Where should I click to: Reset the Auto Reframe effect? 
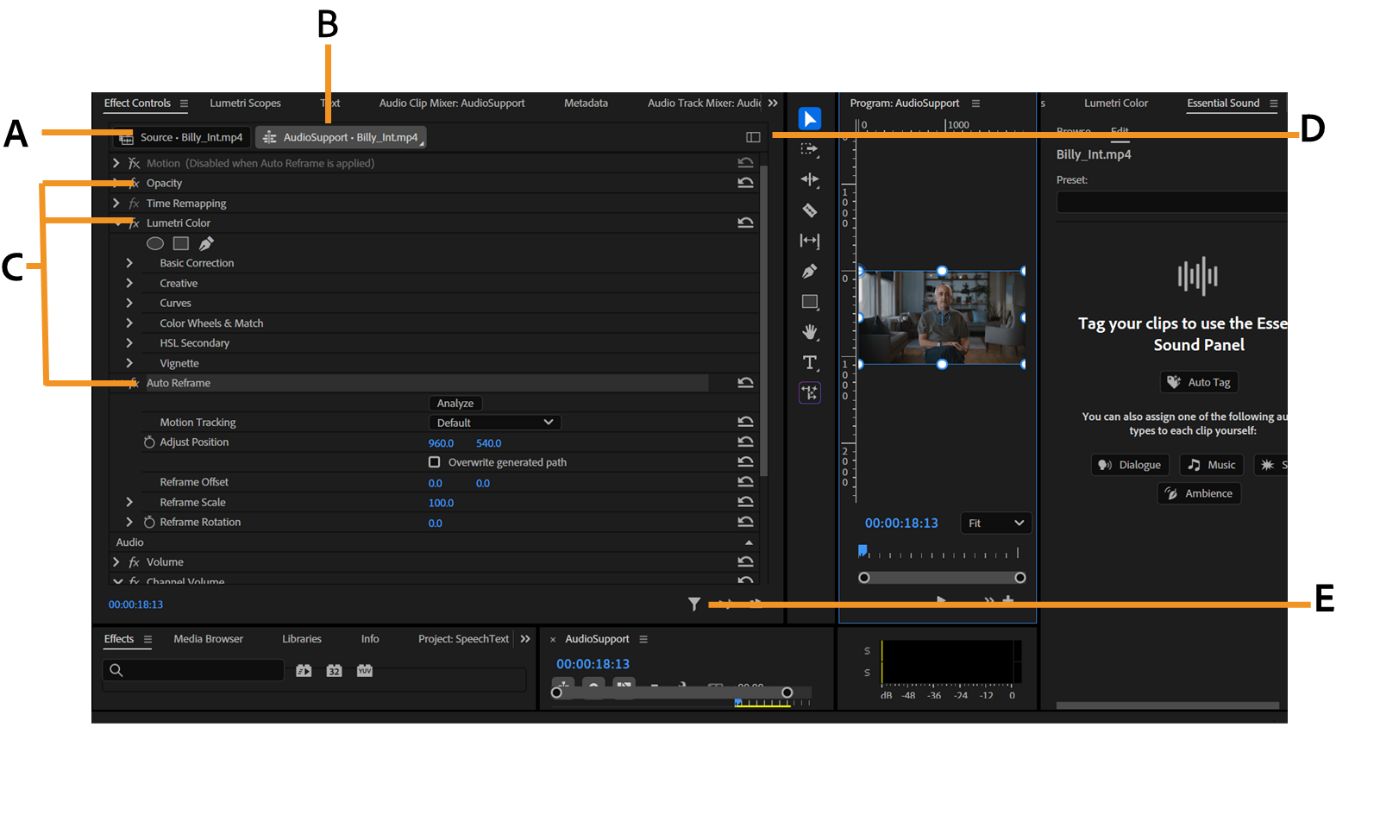pyautogui.click(x=745, y=383)
